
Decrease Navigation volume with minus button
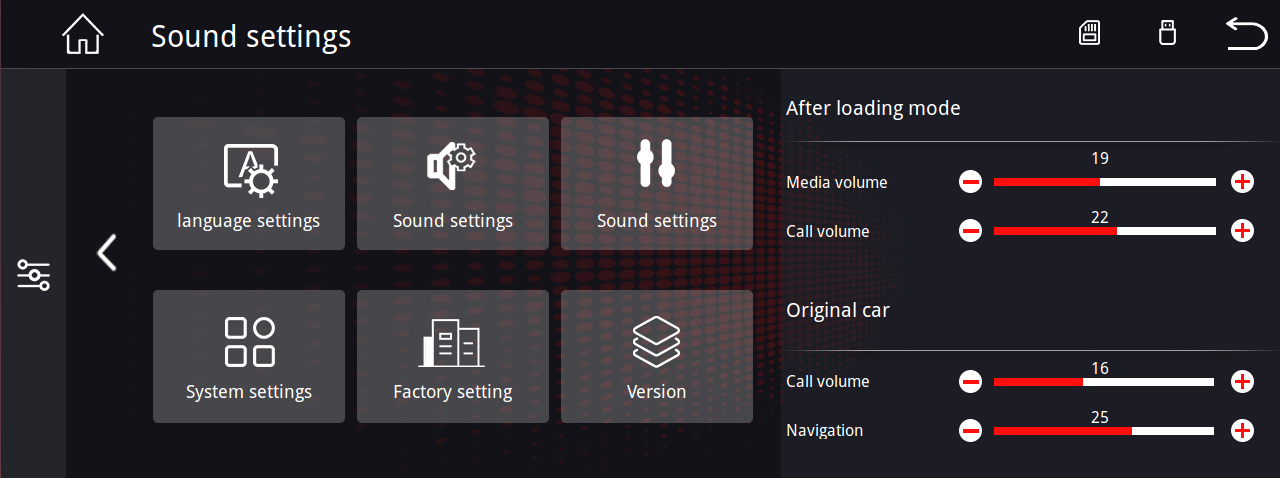[x=970, y=431]
